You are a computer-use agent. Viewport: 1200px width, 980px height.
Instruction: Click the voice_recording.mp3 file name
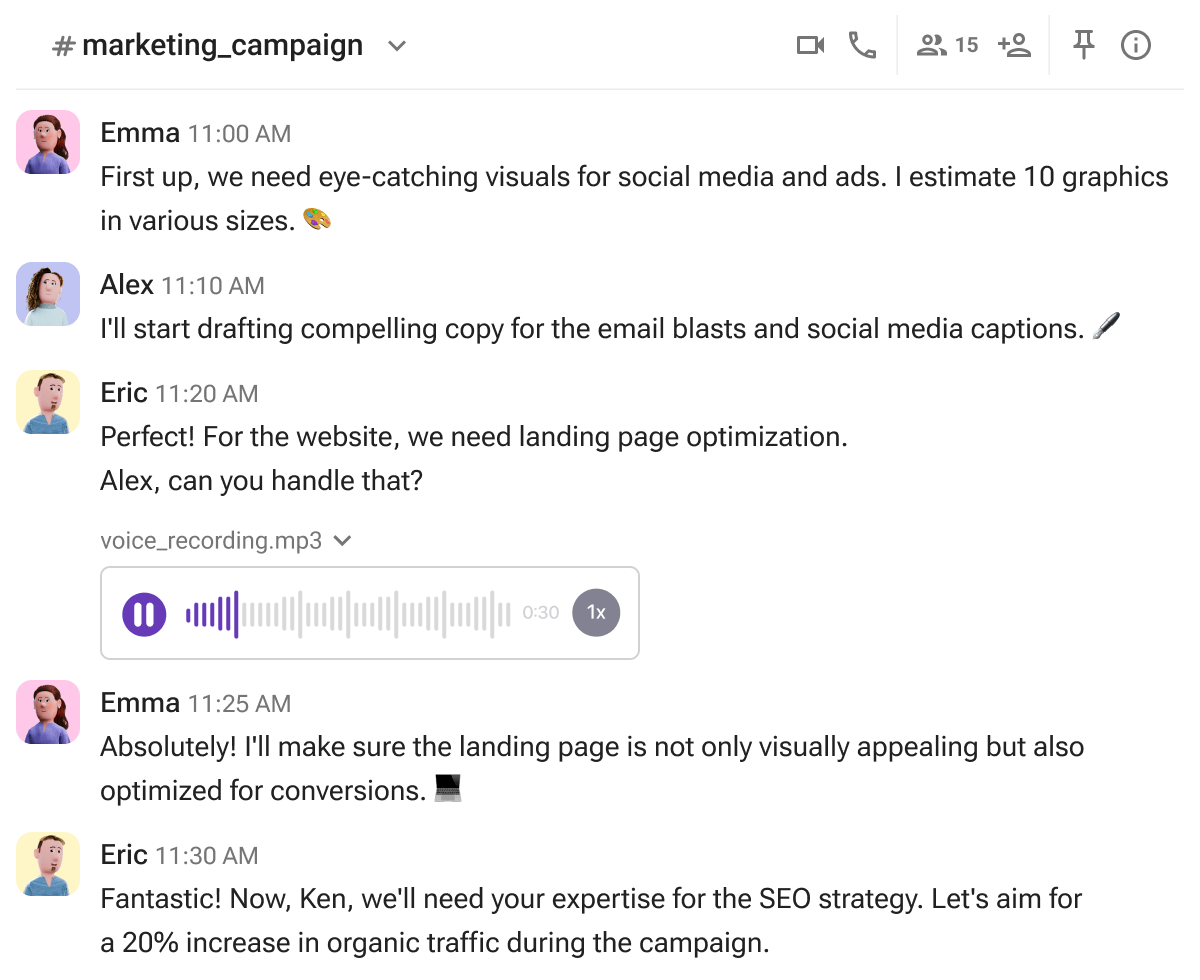coord(211,541)
